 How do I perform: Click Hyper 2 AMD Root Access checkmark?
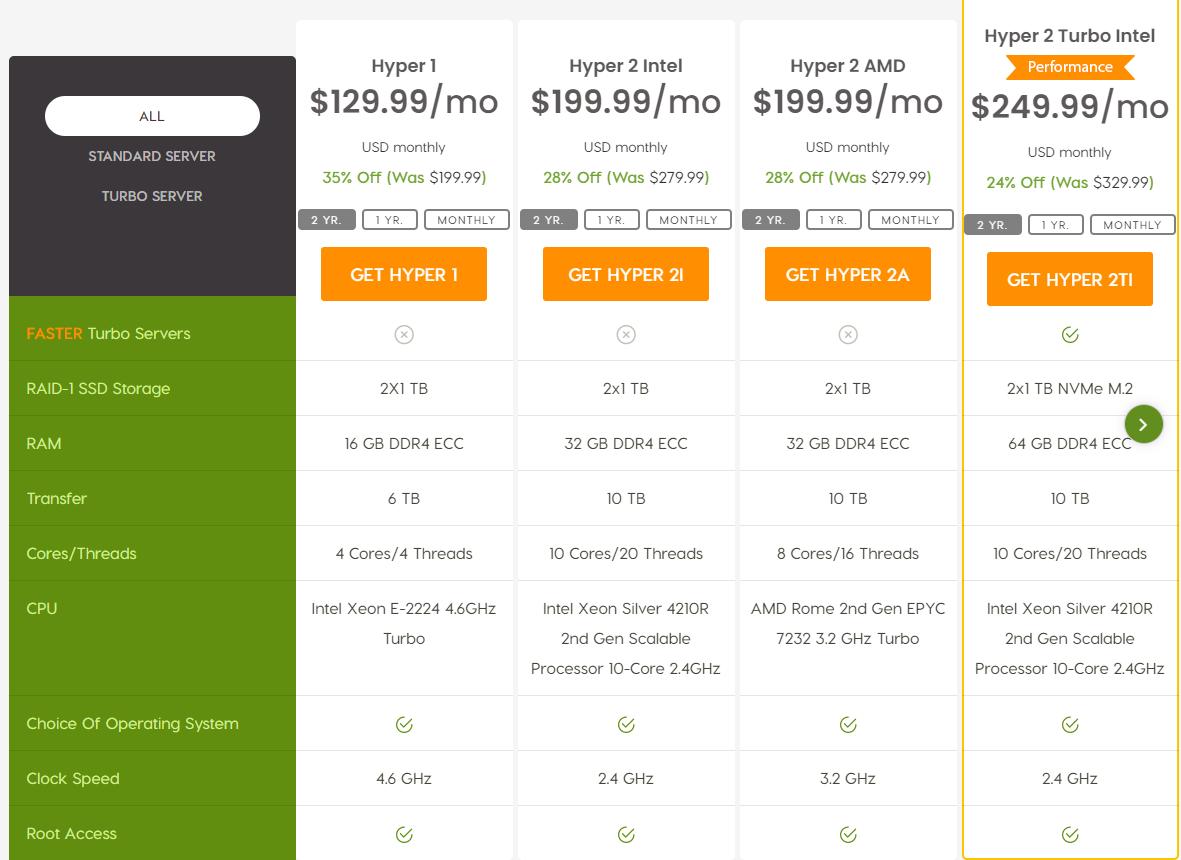pos(848,834)
